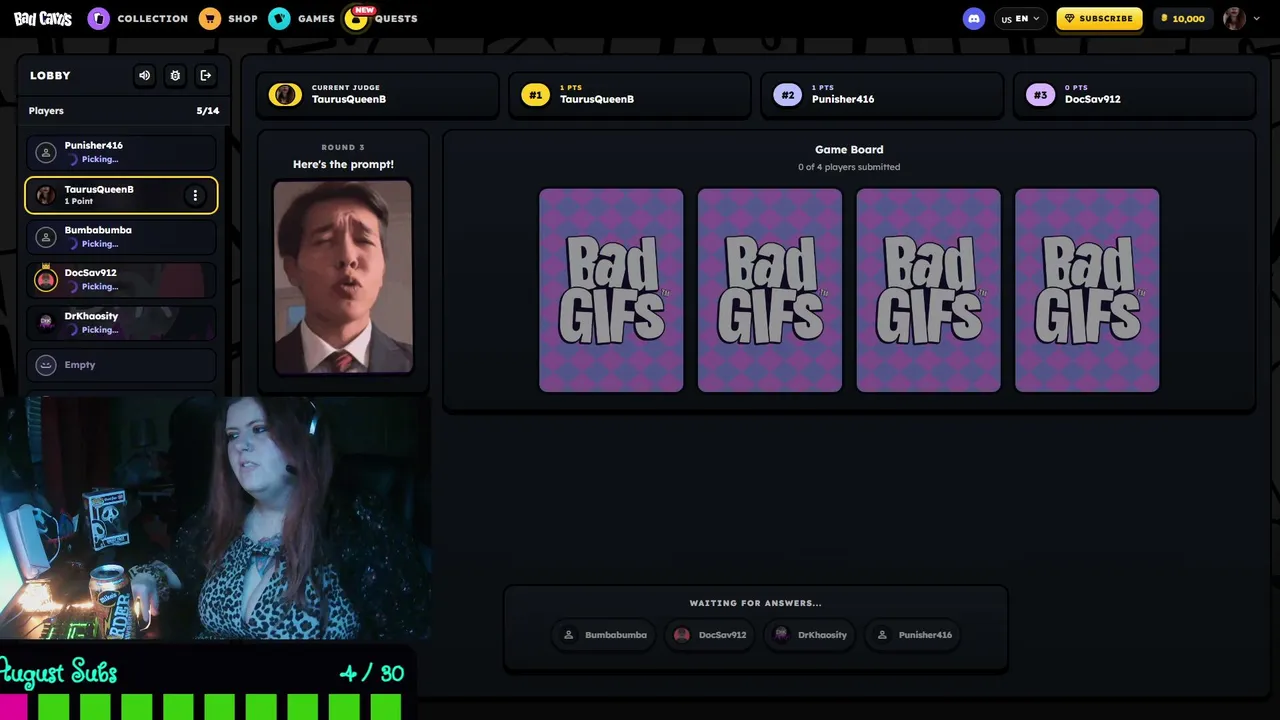1280x720 pixels.
Task: Click the fourth Bad GIFs card
Action: coord(1087,290)
